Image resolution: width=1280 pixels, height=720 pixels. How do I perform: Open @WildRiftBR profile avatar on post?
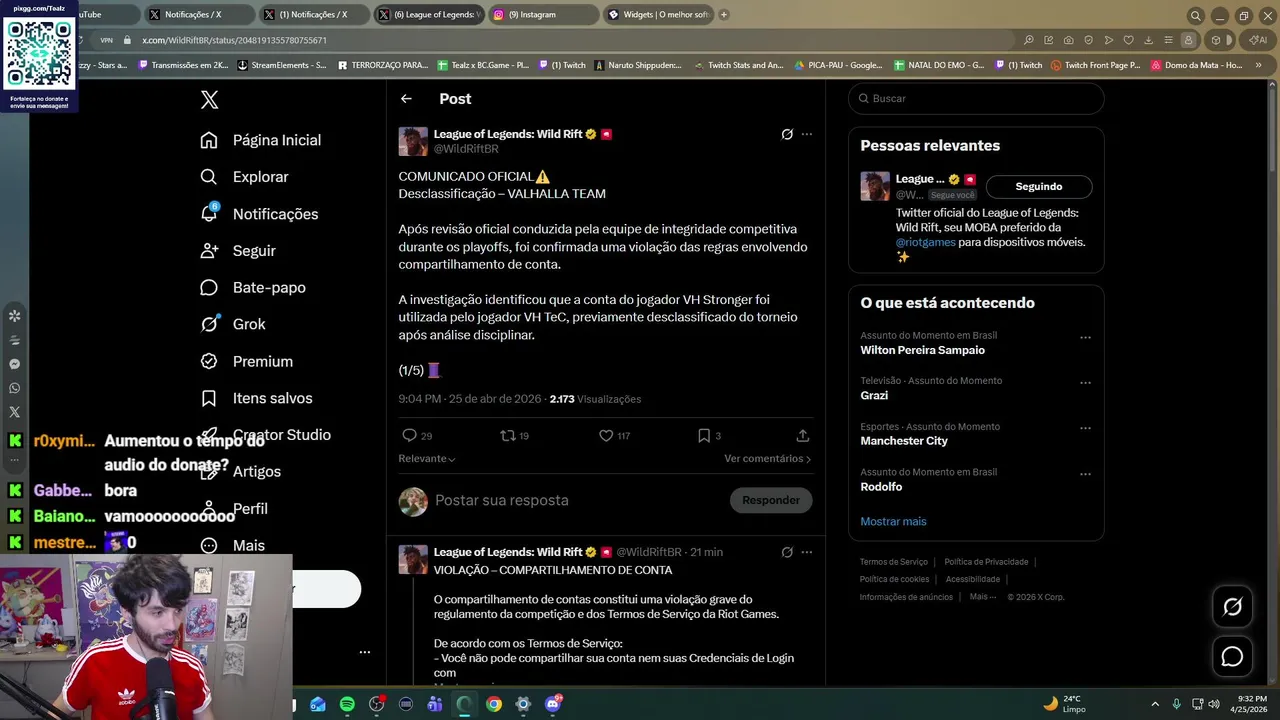tap(413, 141)
